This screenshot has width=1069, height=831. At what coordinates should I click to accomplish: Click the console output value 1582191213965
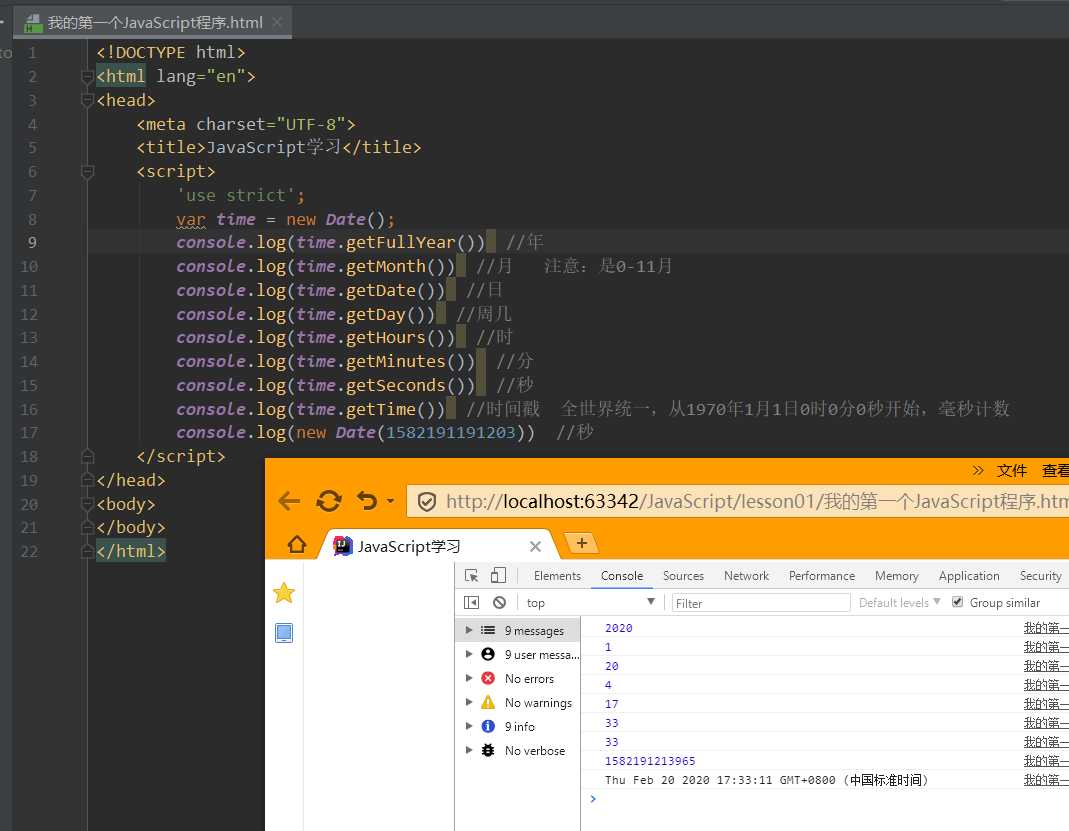(650, 761)
